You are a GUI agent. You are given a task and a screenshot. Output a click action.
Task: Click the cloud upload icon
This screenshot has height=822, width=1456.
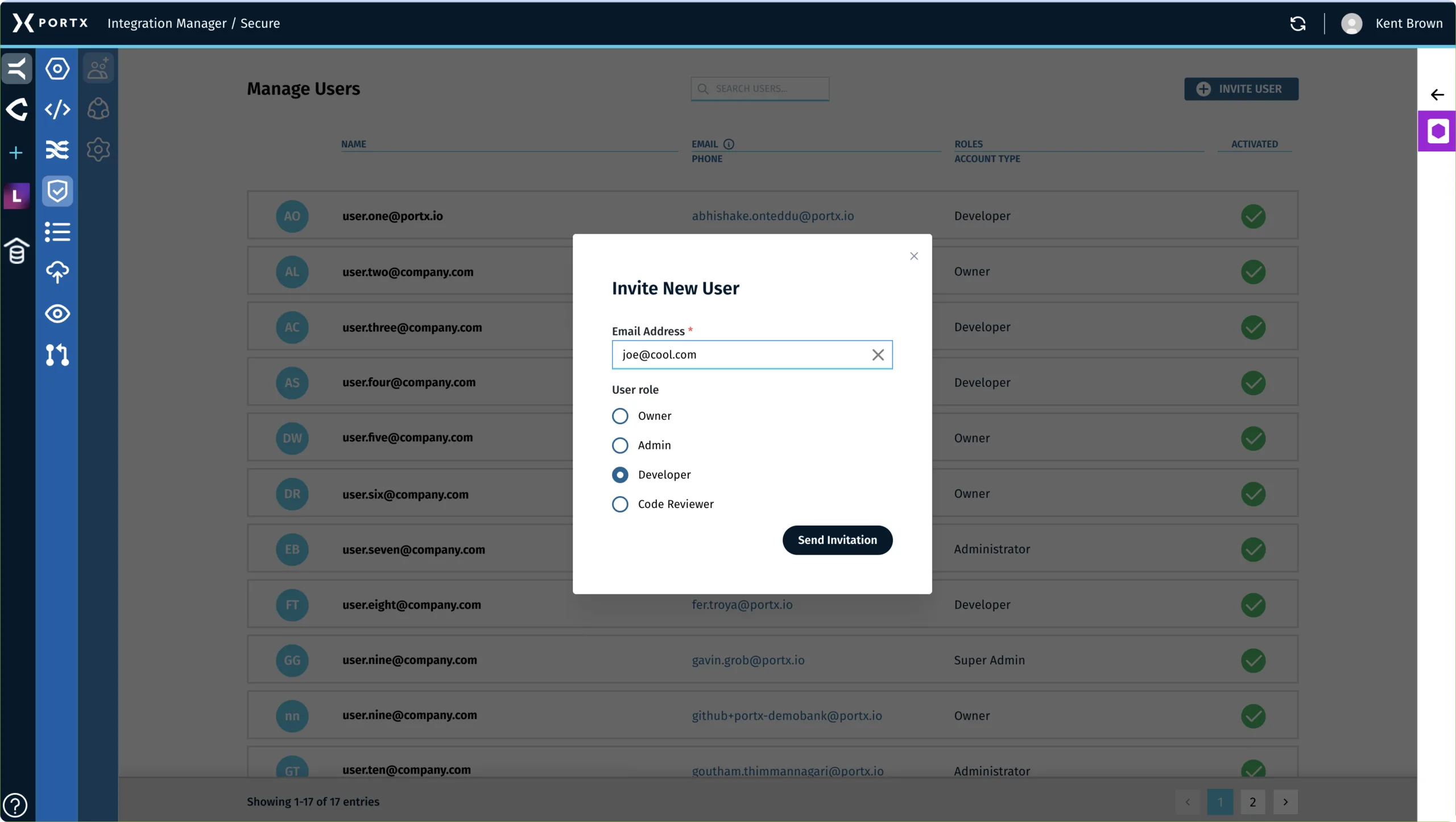click(x=57, y=272)
